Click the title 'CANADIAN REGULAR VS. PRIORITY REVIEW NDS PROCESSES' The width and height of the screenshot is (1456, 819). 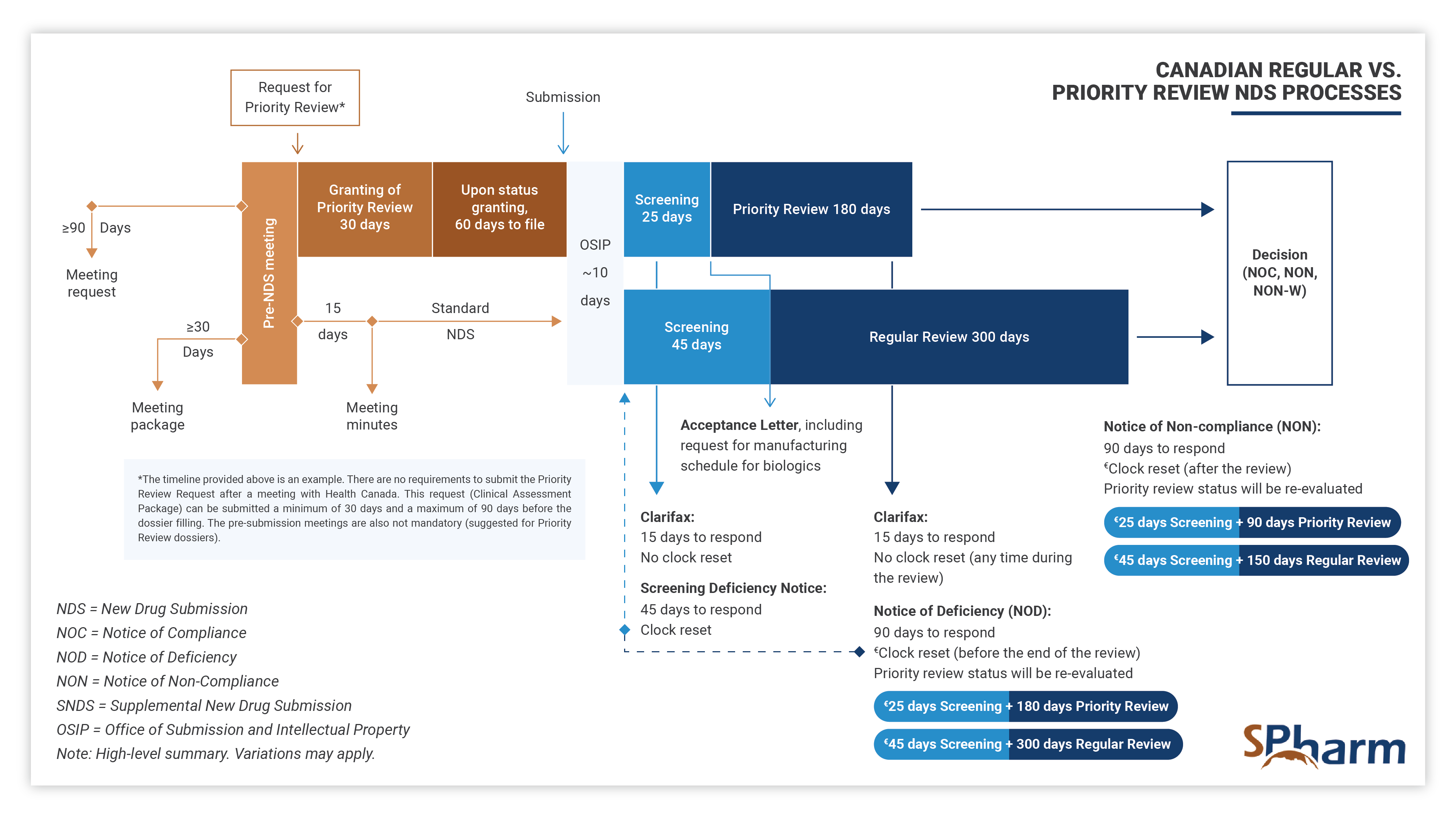[x=1226, y=82]
